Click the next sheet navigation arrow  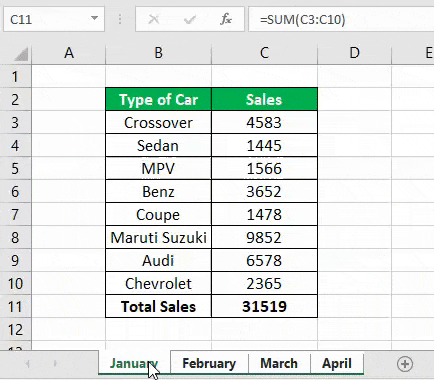click(x=55, y=364)
